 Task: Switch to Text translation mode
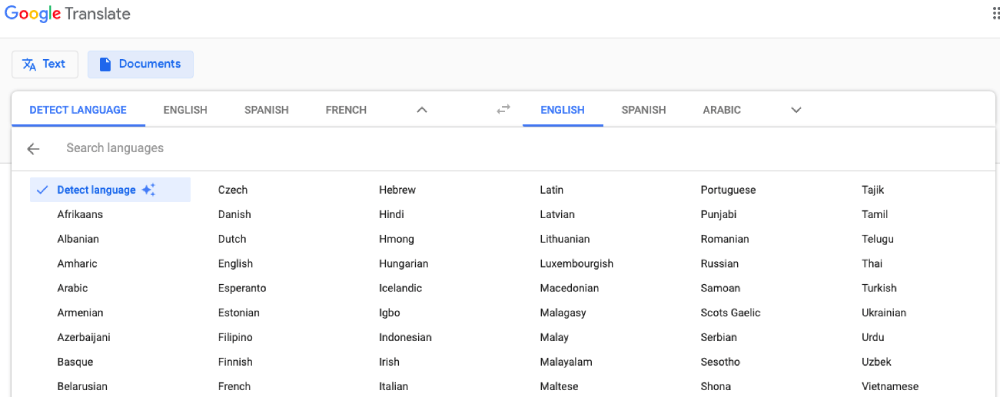pos(45,64)
